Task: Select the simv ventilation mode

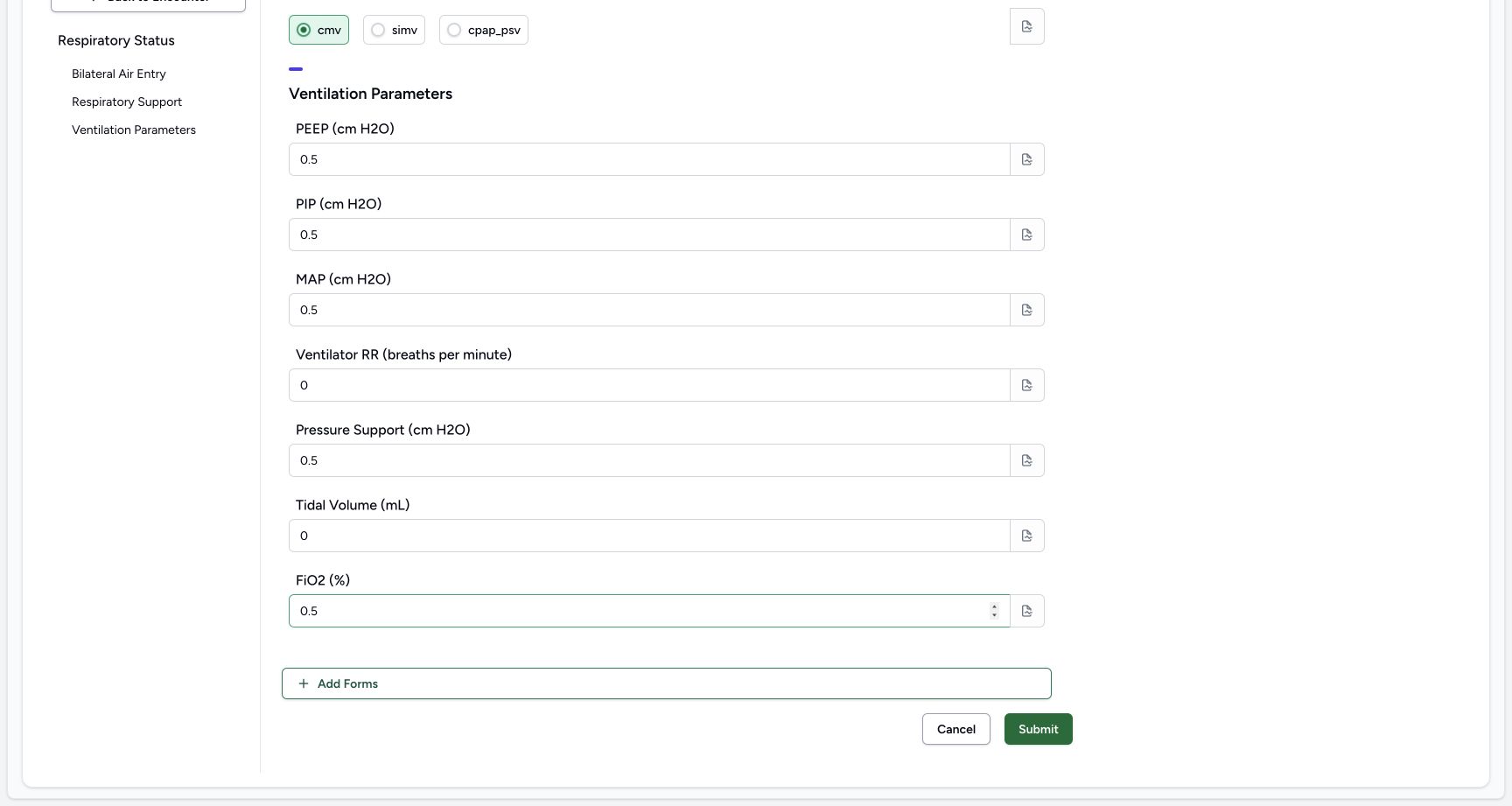Action: pyautogui.click(x=394, y=30)
